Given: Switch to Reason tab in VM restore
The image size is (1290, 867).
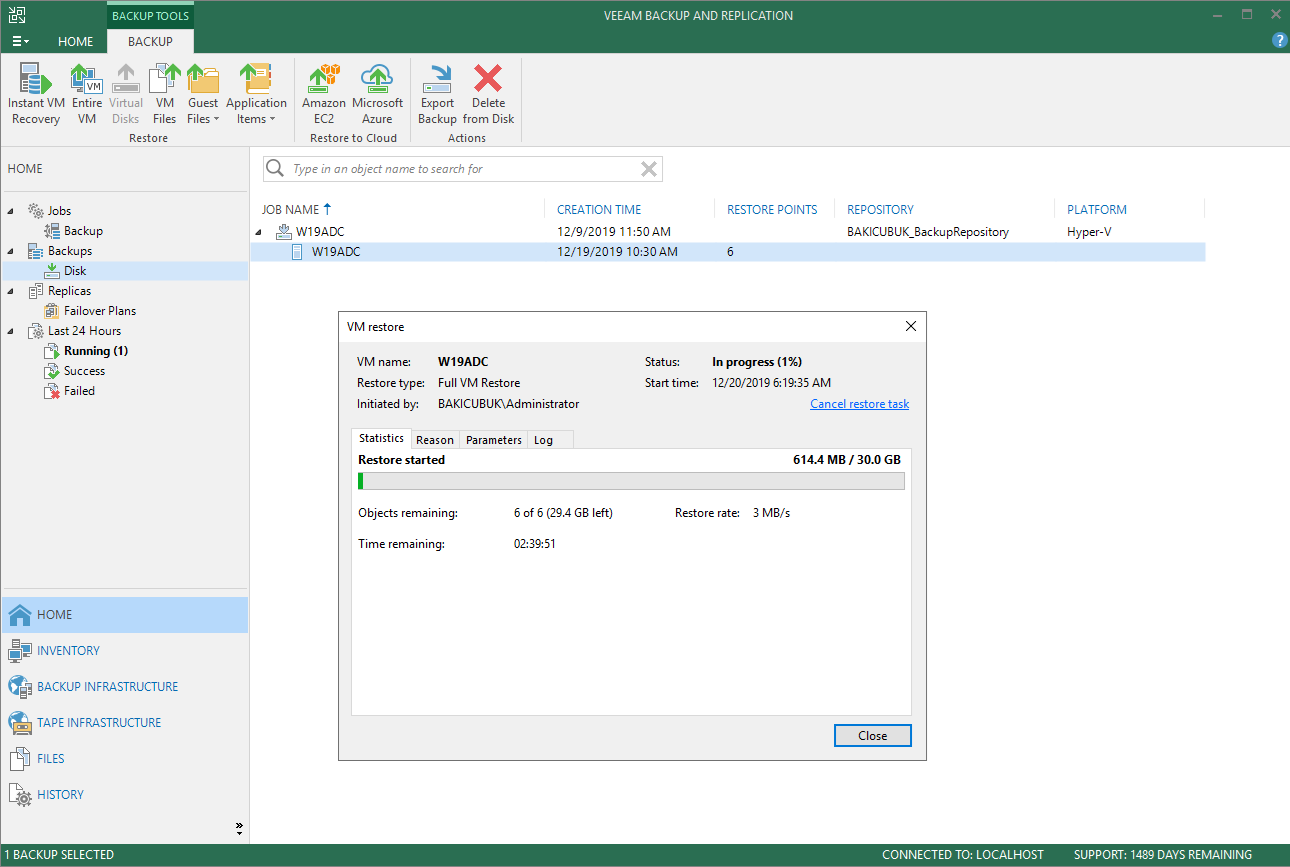Looking at the screenshot, I should pos(435,440).
